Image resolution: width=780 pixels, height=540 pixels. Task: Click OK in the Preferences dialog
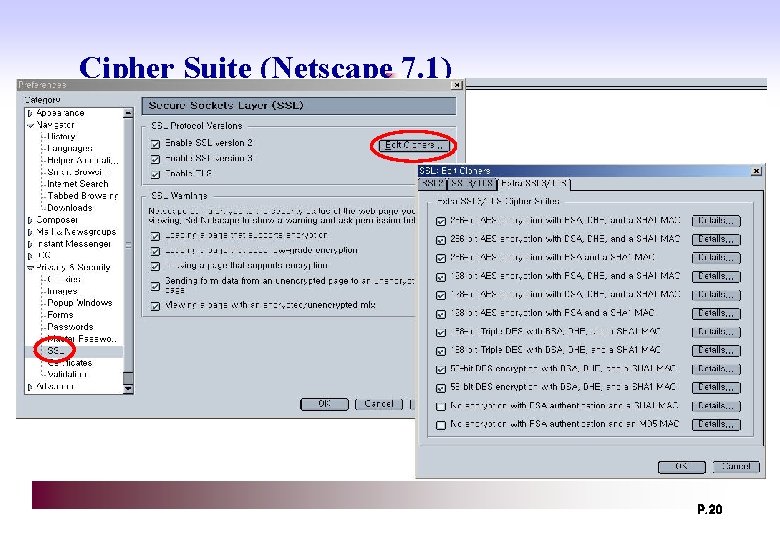coord(324,404)
